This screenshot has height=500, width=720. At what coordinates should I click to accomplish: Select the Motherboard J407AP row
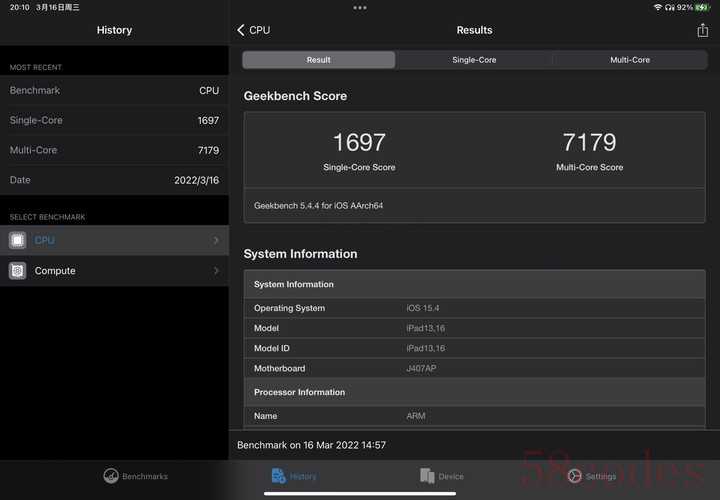click(x=476, y=368)
